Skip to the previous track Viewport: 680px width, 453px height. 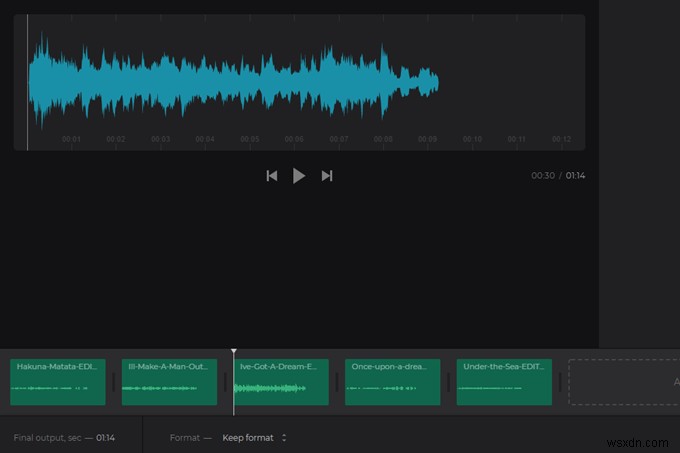271,176
